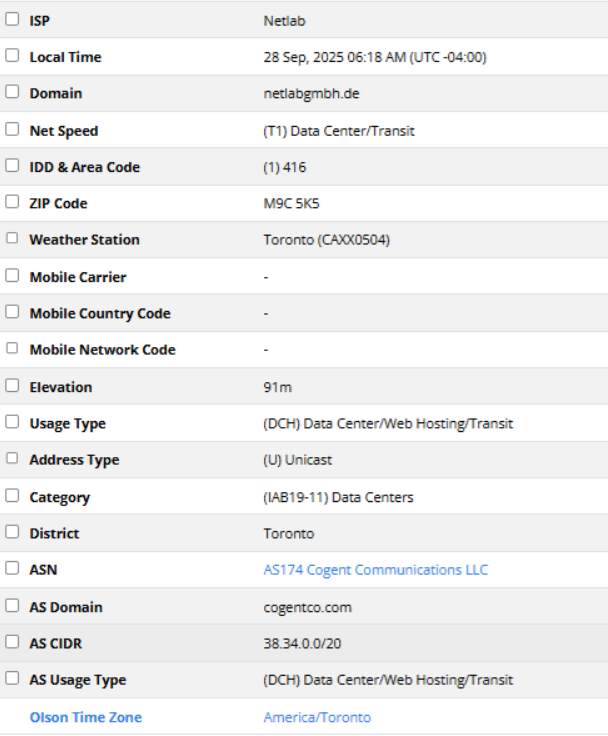Open the AS174 Cogent Communications LLC link
This screenshot has width=608, height=736.
tap(375, 570)
